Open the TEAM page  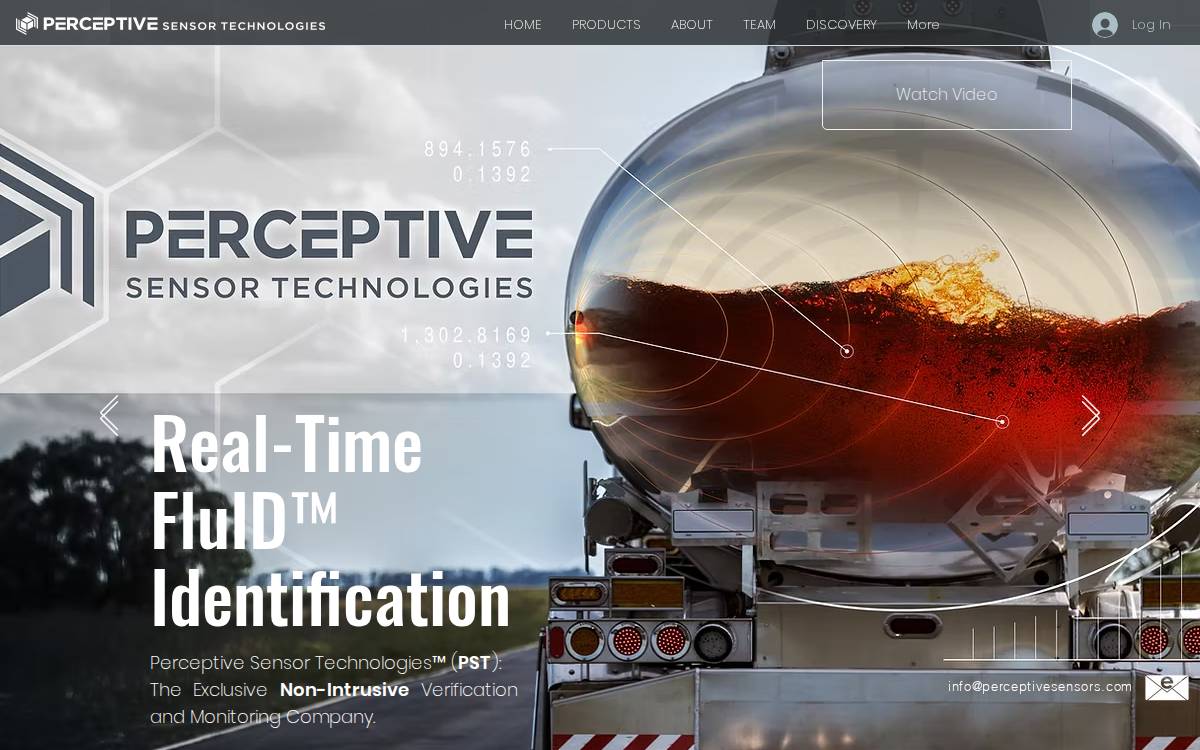point(759,25)
